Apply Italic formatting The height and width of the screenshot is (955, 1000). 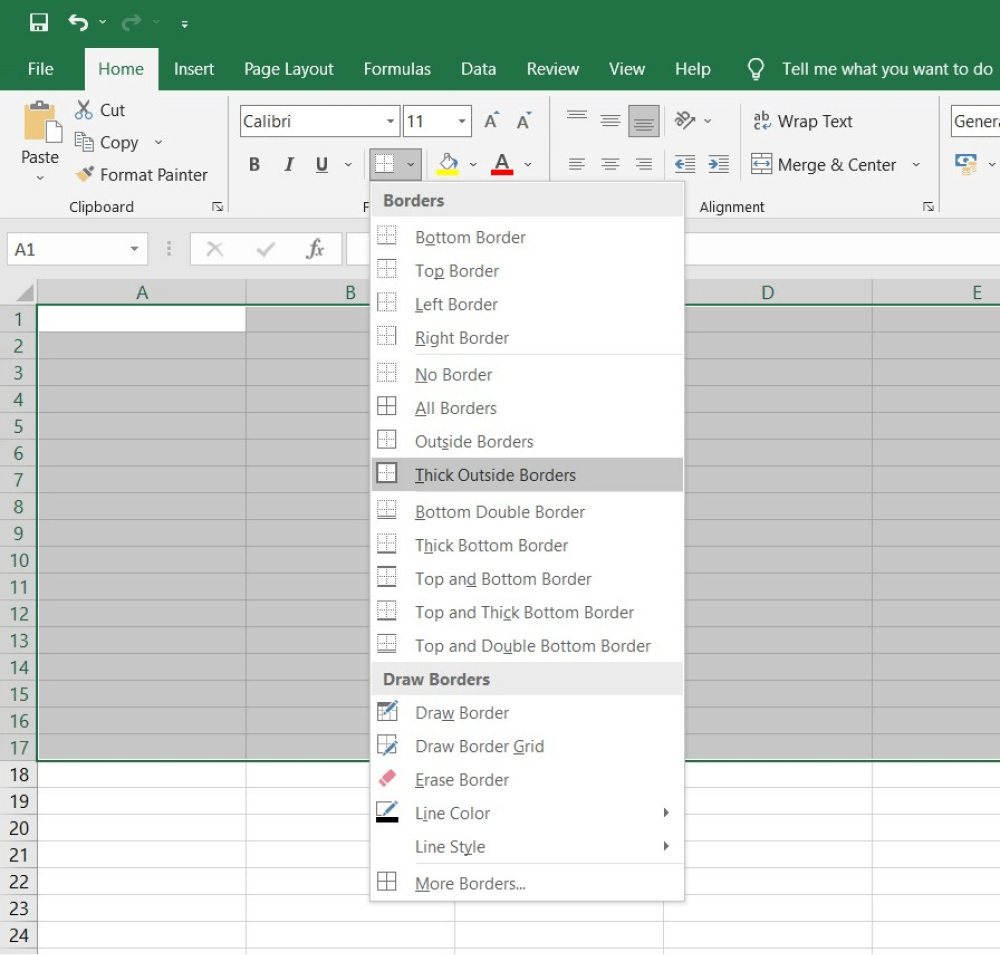(289, 164)
